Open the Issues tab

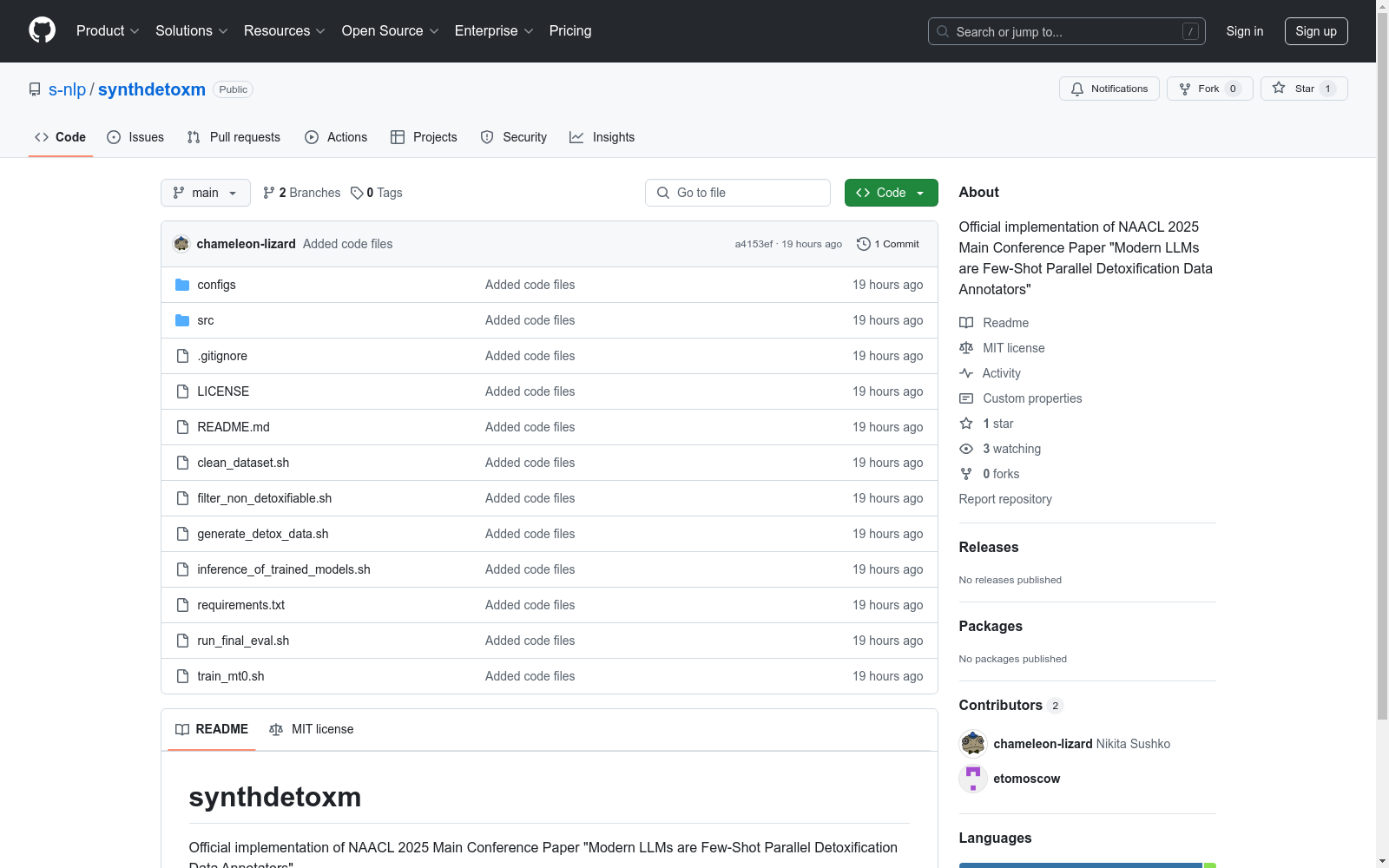(135, 137)
